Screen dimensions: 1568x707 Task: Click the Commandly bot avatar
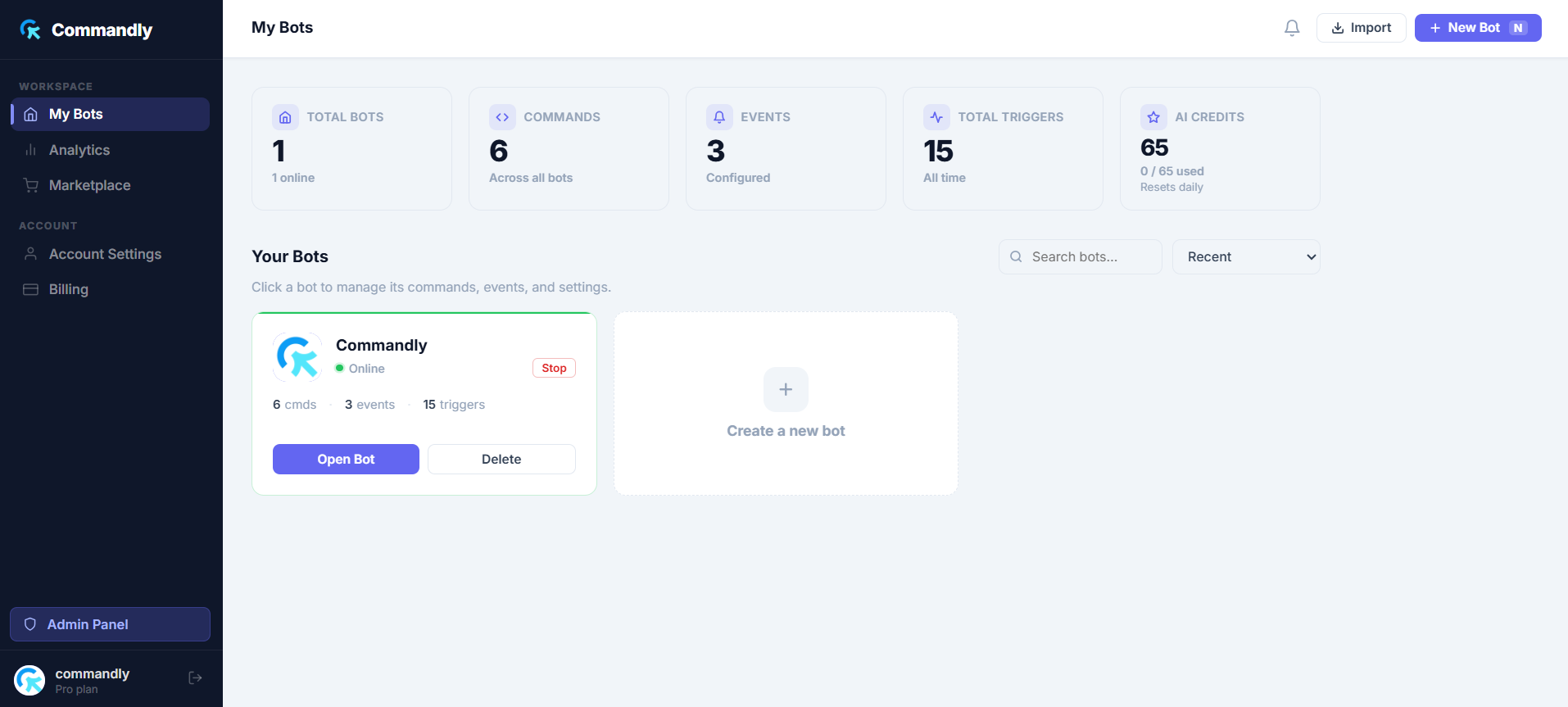point(297,356)
